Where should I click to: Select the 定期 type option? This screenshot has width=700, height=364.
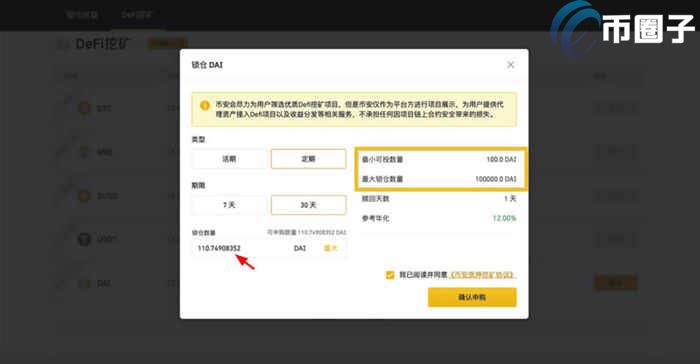click(x=308, y=159)
